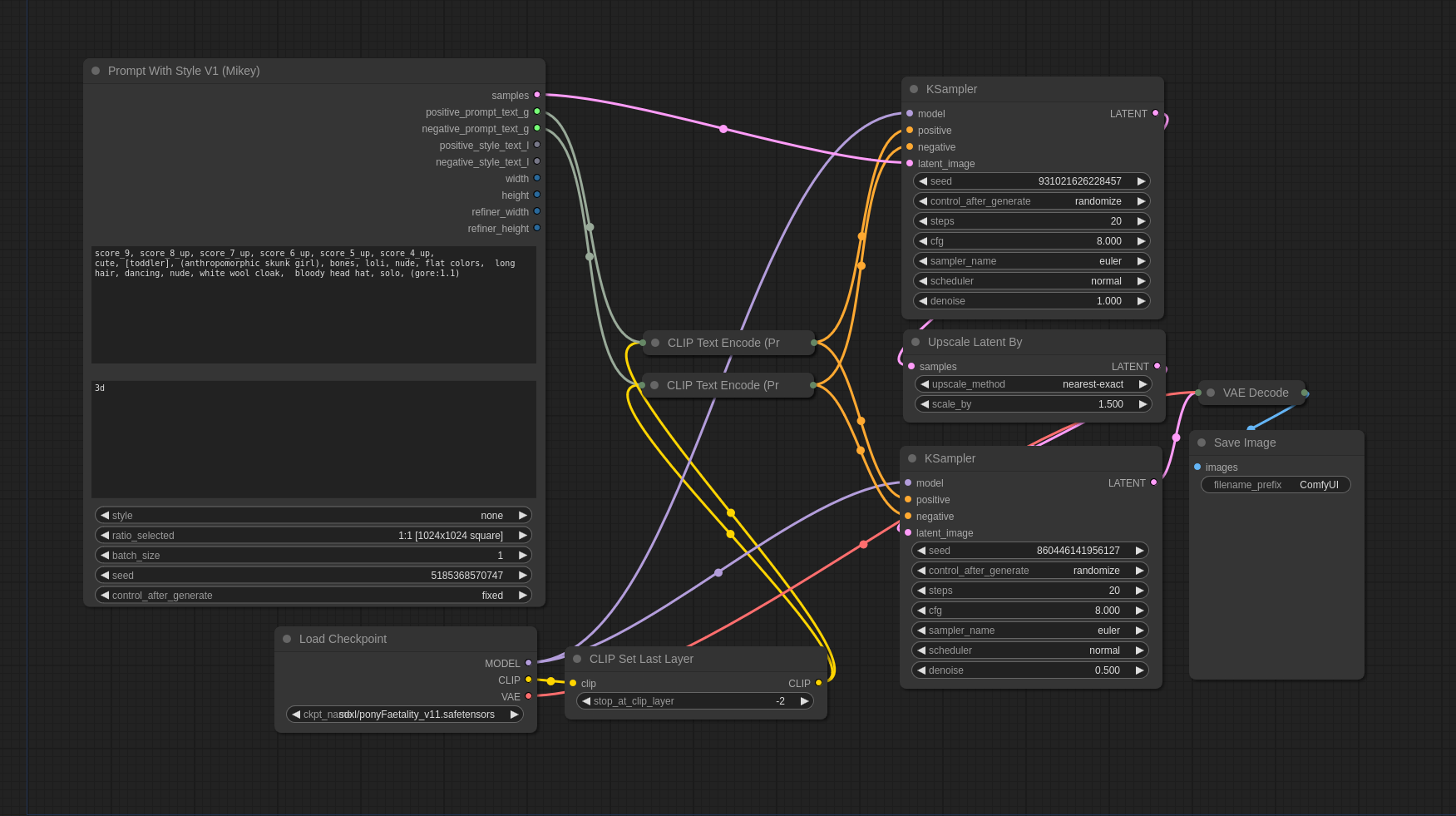Click the Load Checkpoint node's collapse dot
The width and height of the screenshot is (1456, 816).
[x=287, y=639]
